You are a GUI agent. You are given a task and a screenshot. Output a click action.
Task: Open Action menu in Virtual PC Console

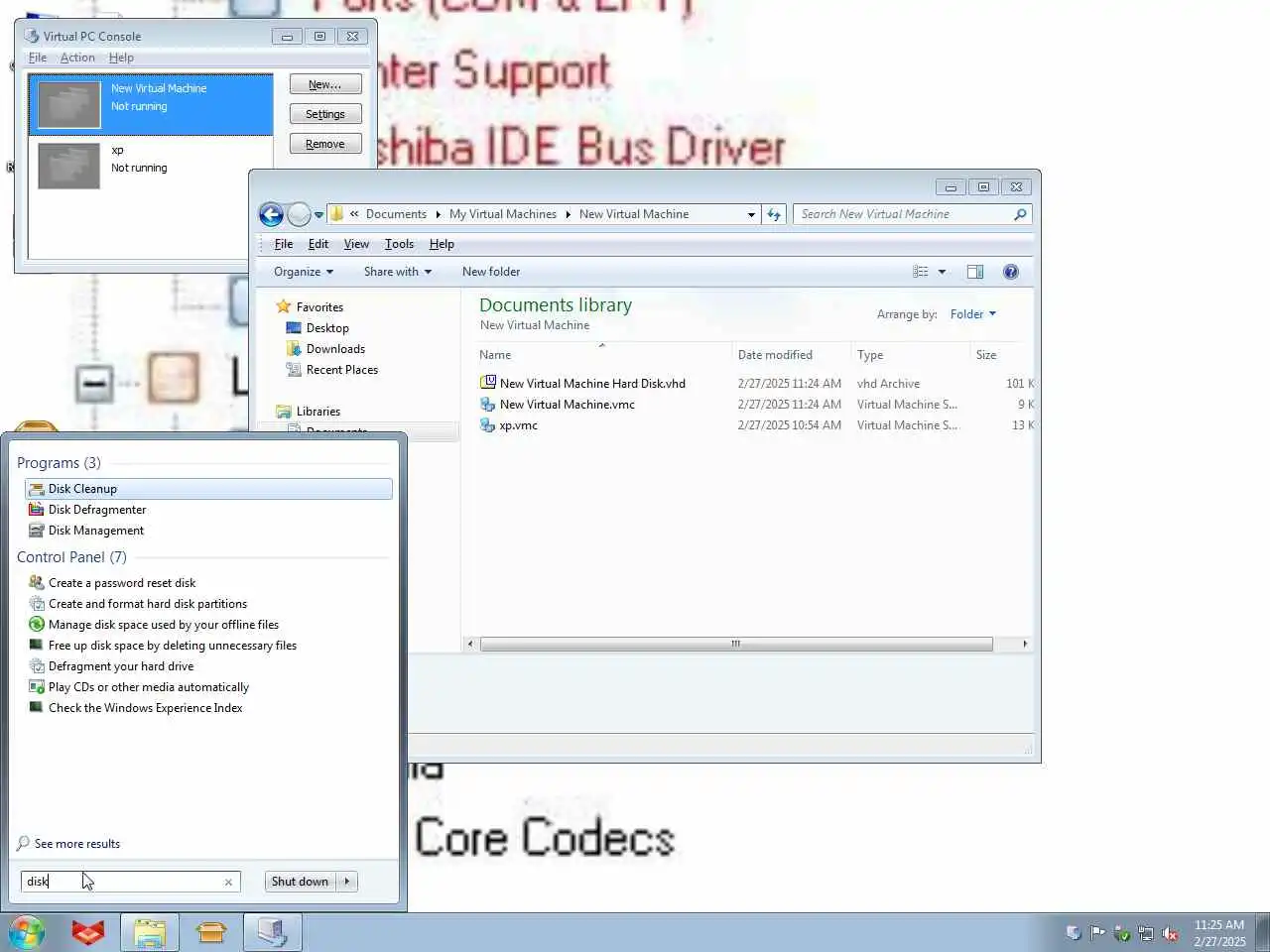pyautogui.click(x=77, y=58)
